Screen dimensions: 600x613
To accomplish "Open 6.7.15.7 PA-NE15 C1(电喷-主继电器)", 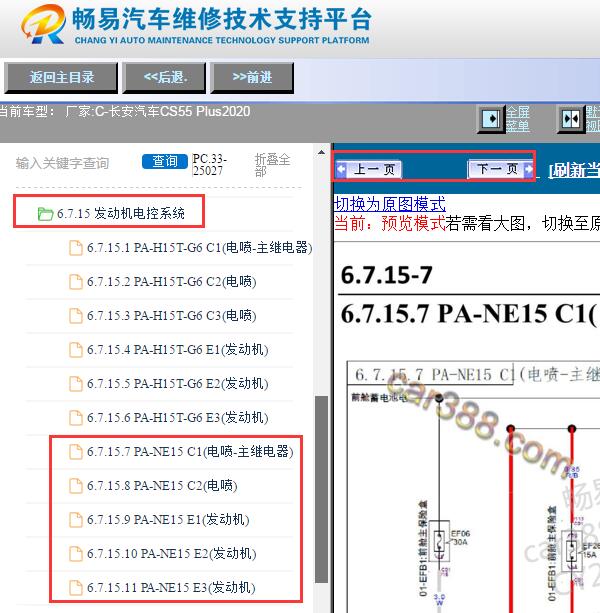I will [190, 452].
